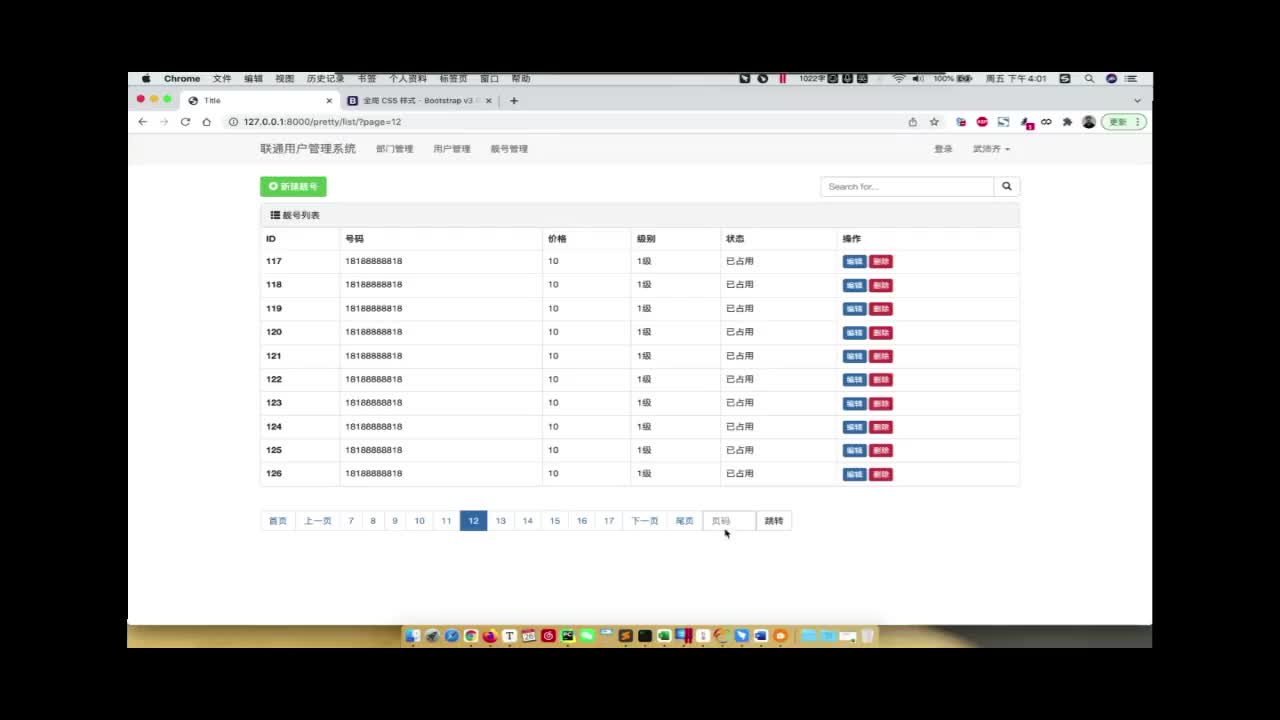This screenshot has height=720, width=1280.
Task: Focus the Search for... input
Action: (907, 186)
